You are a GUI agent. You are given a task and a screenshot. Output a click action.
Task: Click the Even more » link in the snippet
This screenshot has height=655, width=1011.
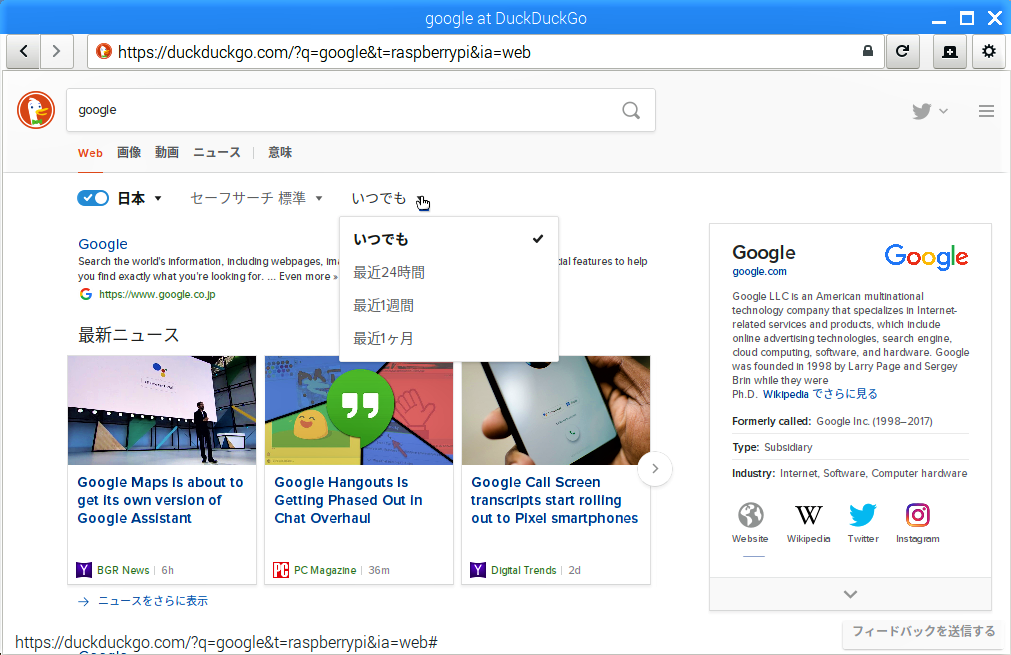(x=308, y=277)
